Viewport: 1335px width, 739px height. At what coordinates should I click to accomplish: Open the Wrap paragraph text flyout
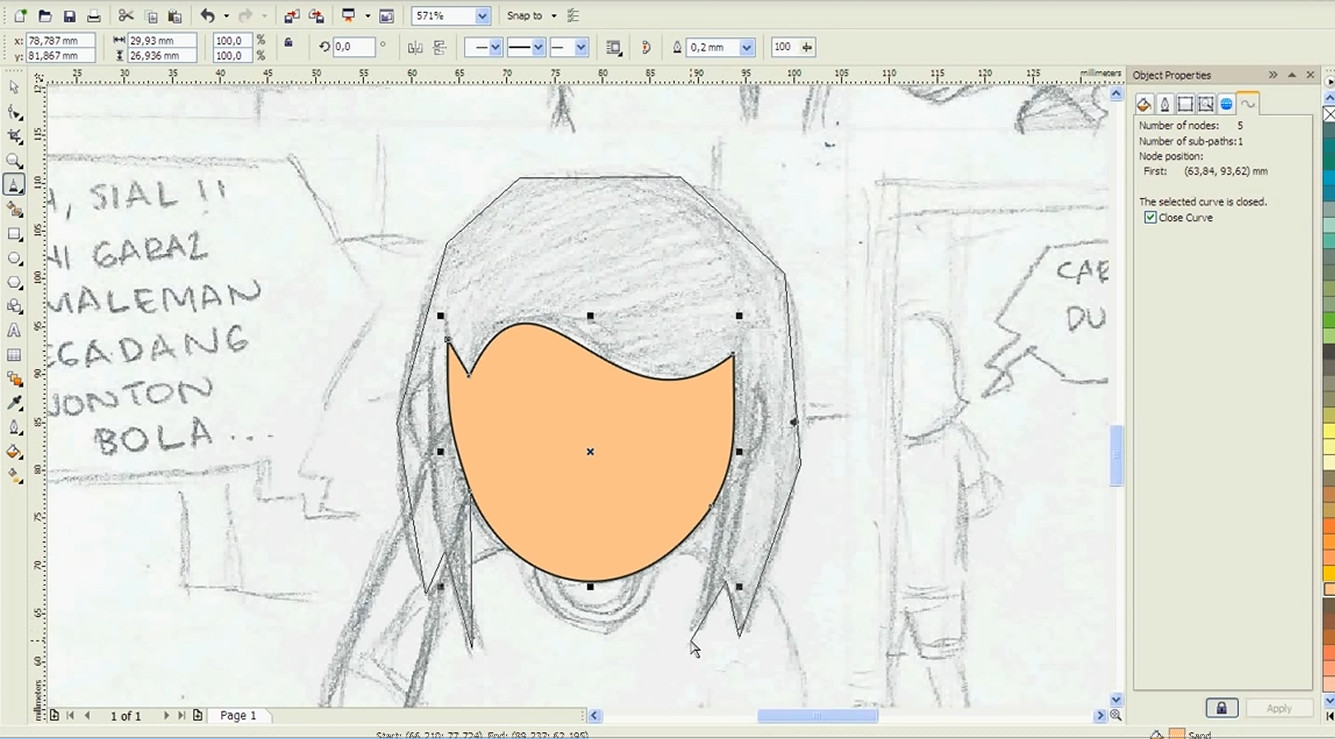(x=614, y=47)
